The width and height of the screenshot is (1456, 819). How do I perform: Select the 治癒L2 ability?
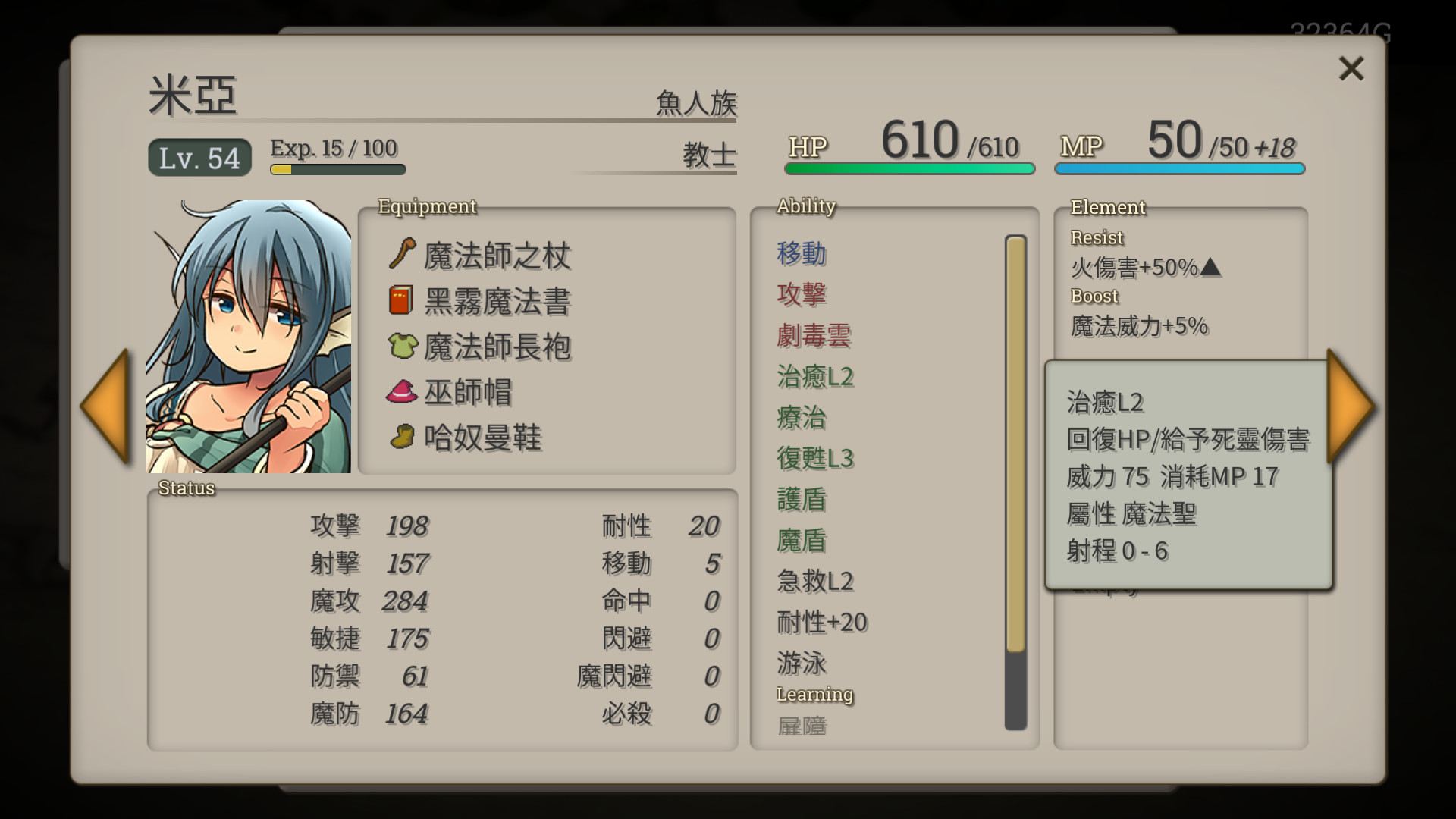pyautogui.click(x=815, y=376)
